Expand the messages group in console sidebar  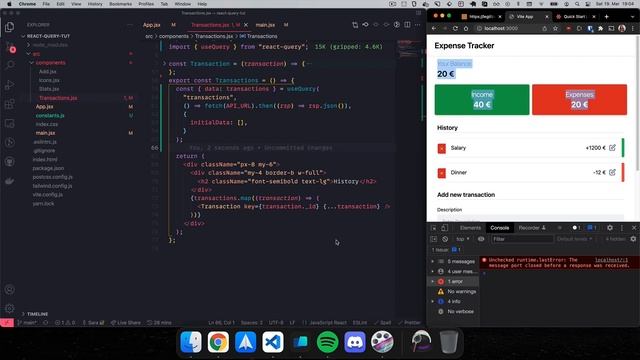click(433, 261)
